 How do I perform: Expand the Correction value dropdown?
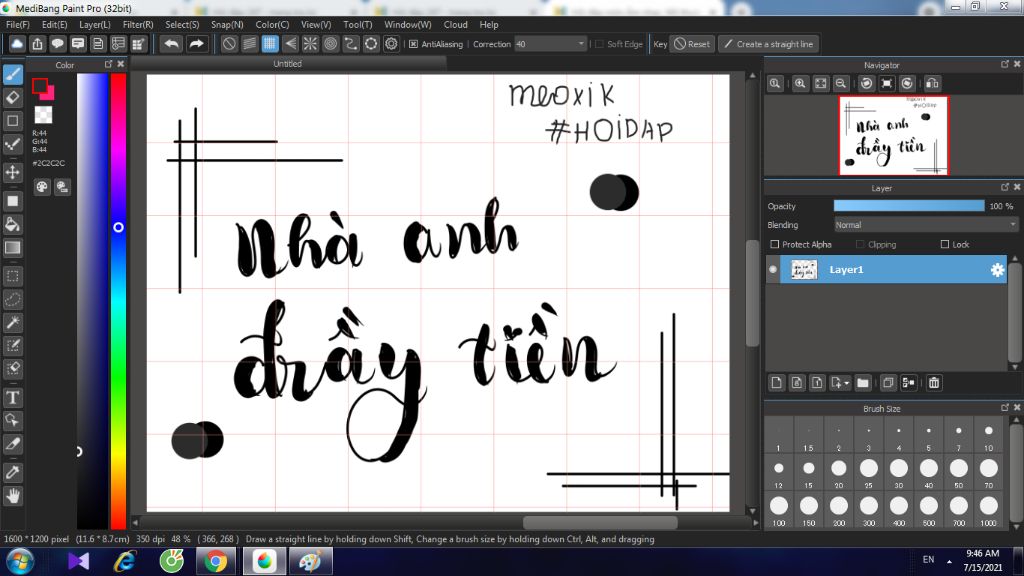581,44
